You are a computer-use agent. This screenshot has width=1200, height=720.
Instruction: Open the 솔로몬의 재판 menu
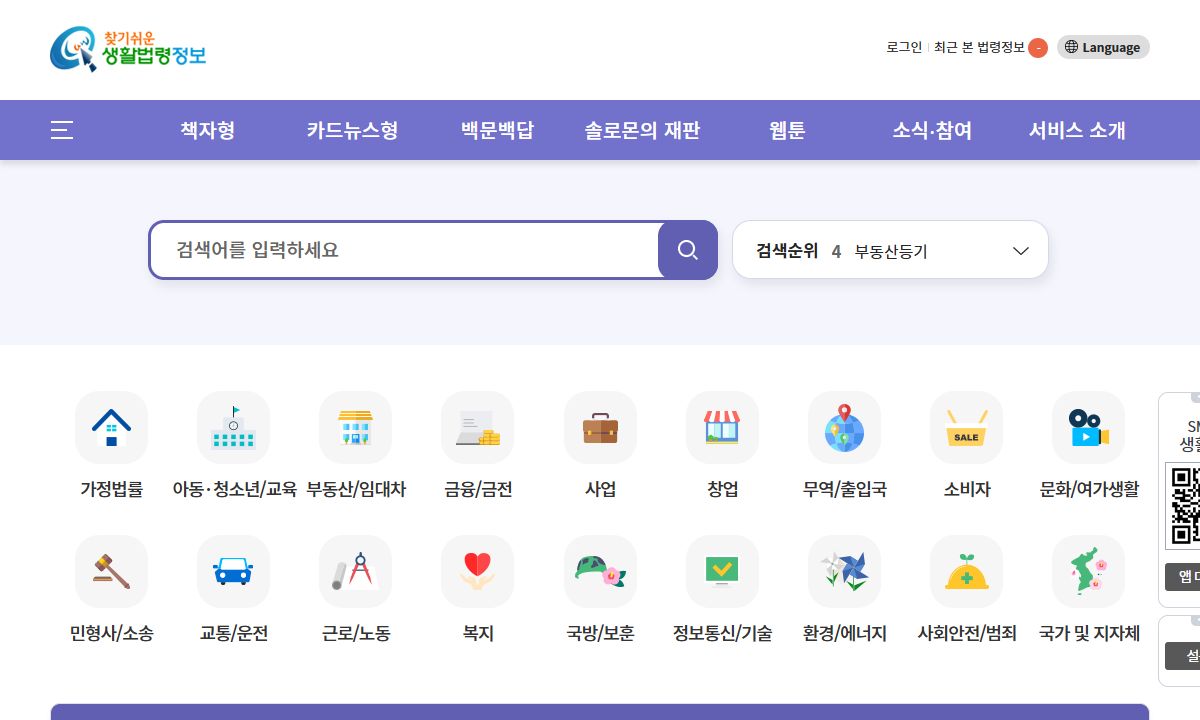point(642,130)
